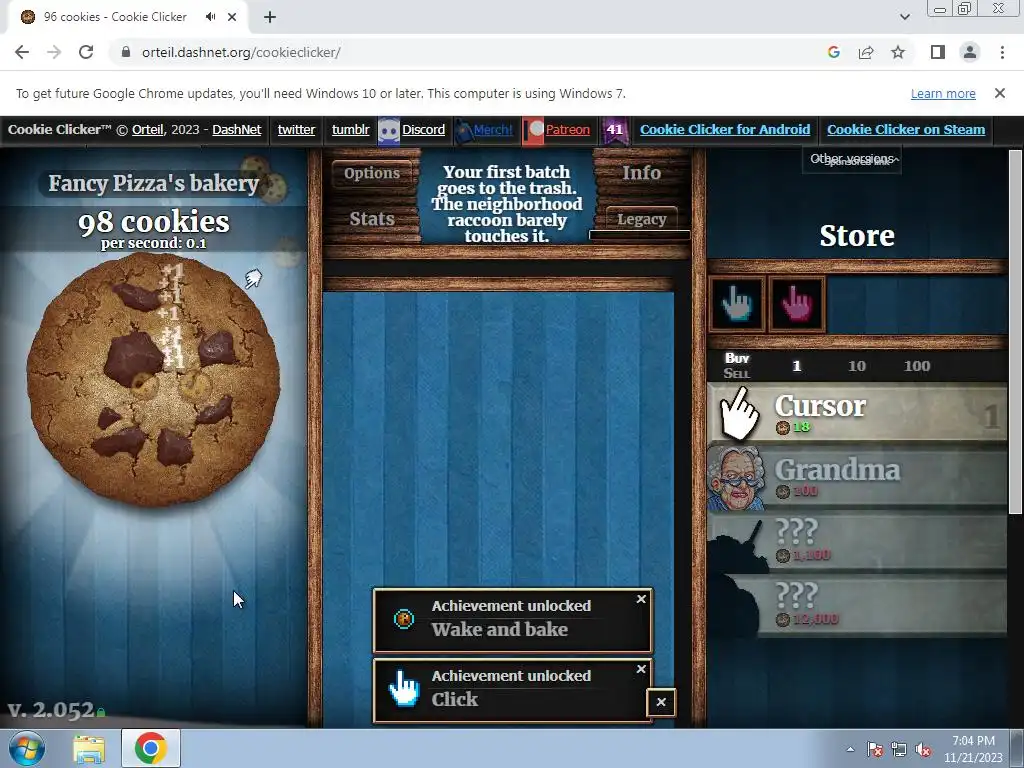1024x768 pixels.
Task: Click the 12,000 cost locked building
Action: (857, 604)
